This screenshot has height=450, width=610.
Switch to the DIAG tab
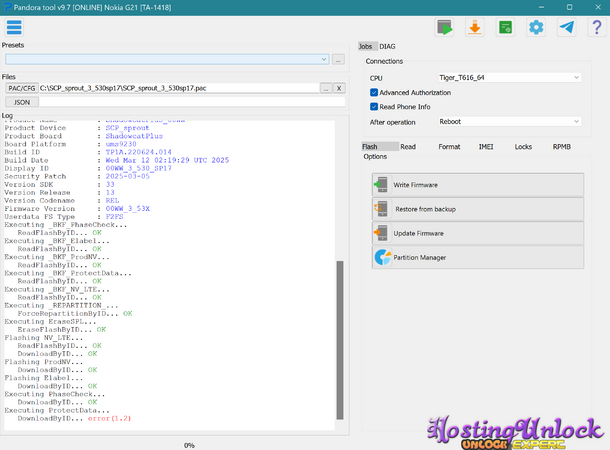pos(388,47)
